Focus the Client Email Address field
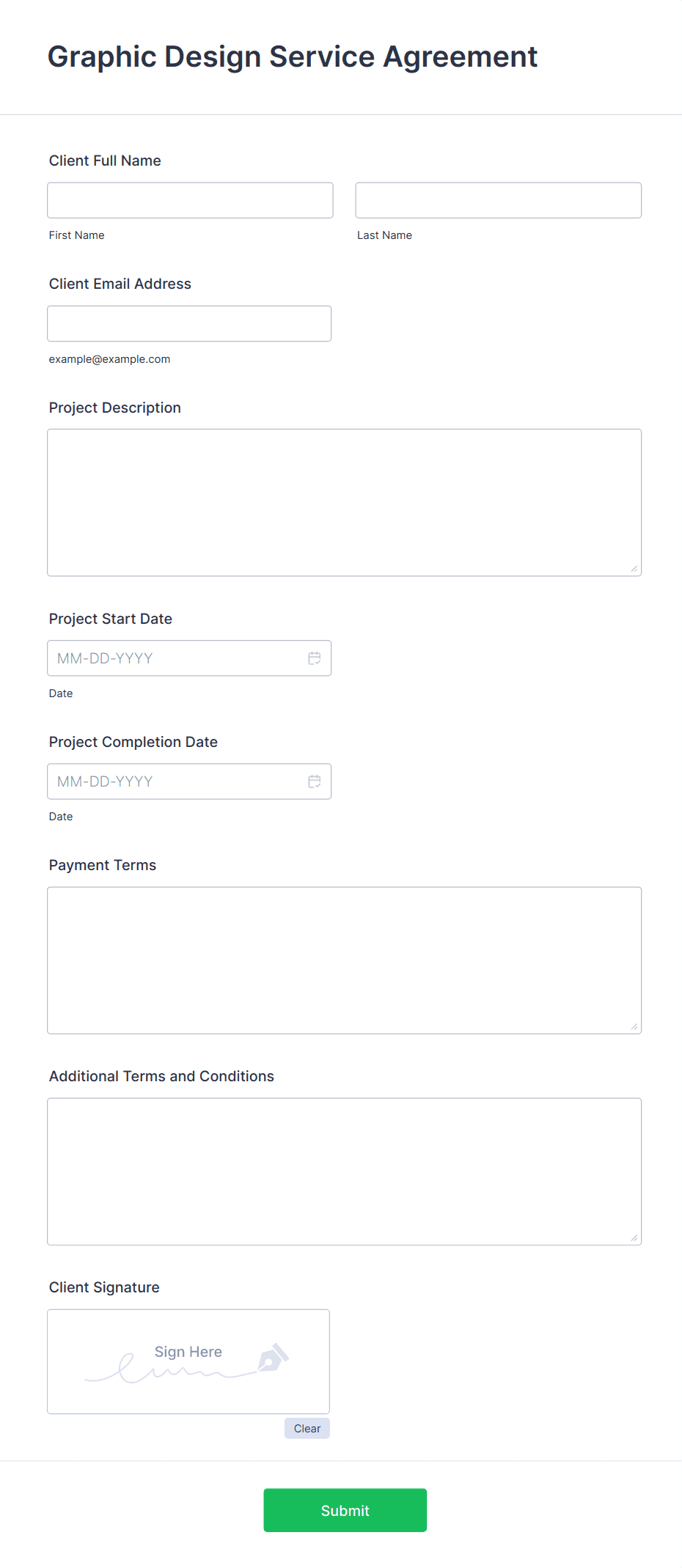Screen dimensions: 682x1568 tap(189, 323)
